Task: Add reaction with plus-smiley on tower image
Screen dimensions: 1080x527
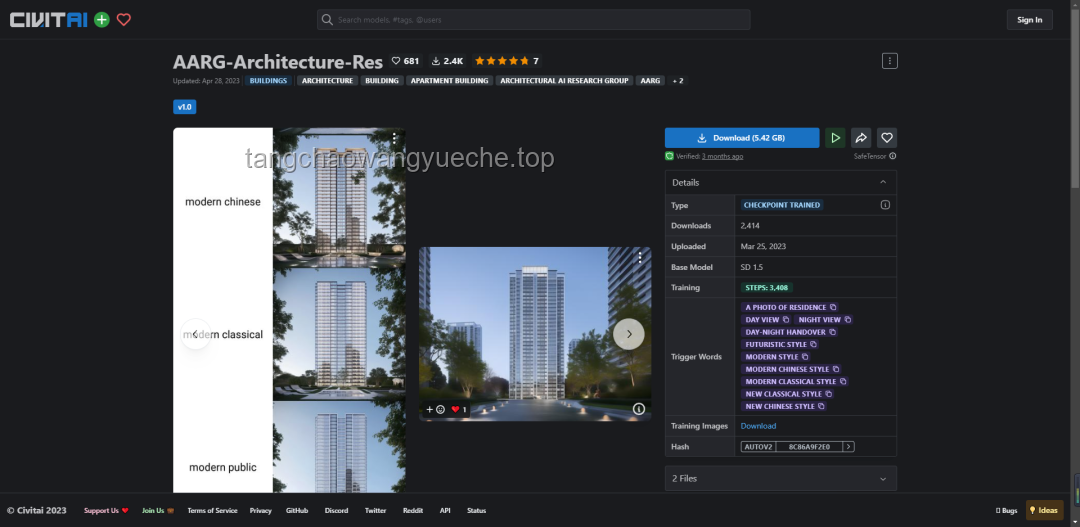Action: click(435, 409)
